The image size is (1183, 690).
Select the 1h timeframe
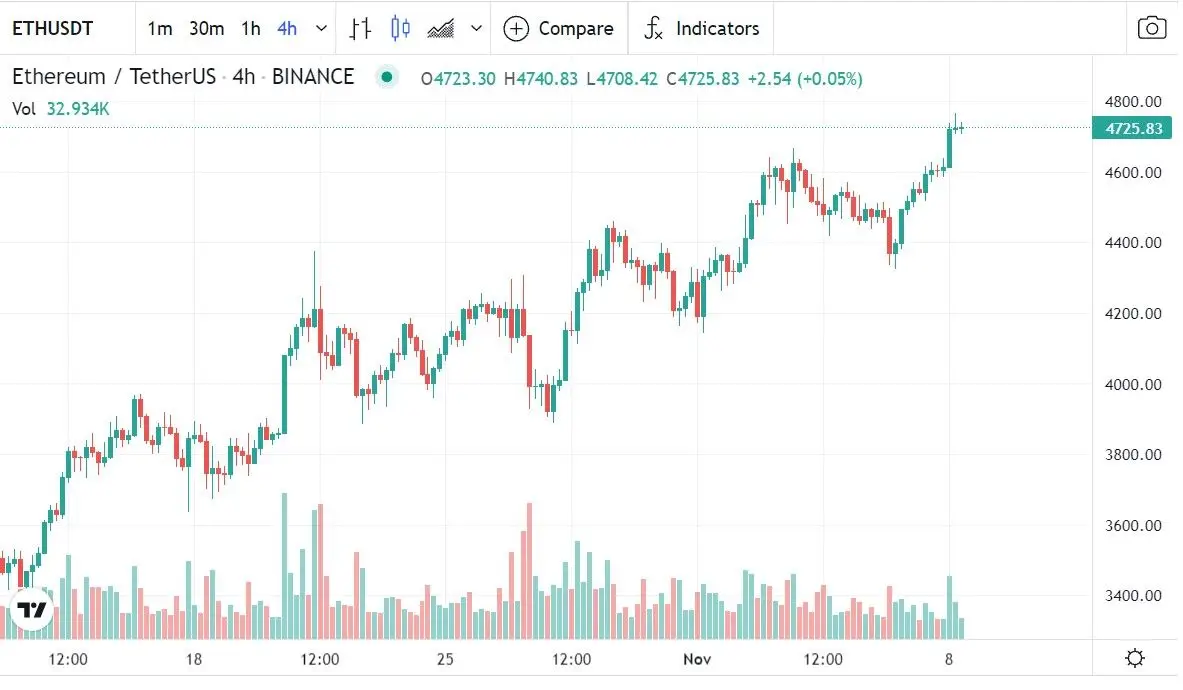point(250,28)
